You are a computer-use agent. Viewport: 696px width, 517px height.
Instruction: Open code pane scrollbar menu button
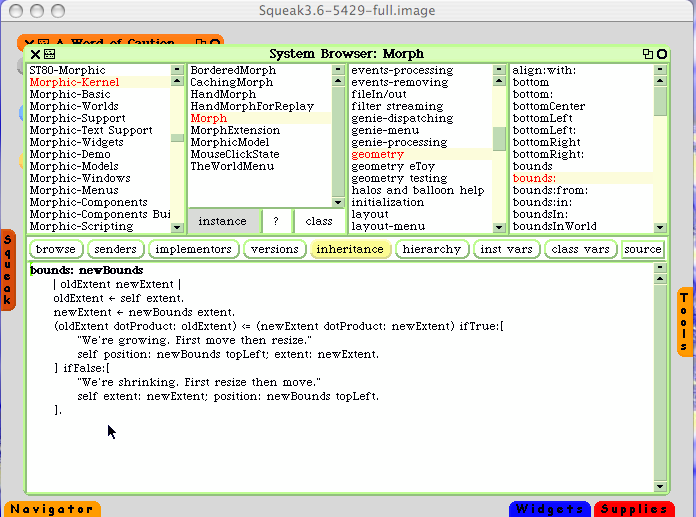coord(660,268)
